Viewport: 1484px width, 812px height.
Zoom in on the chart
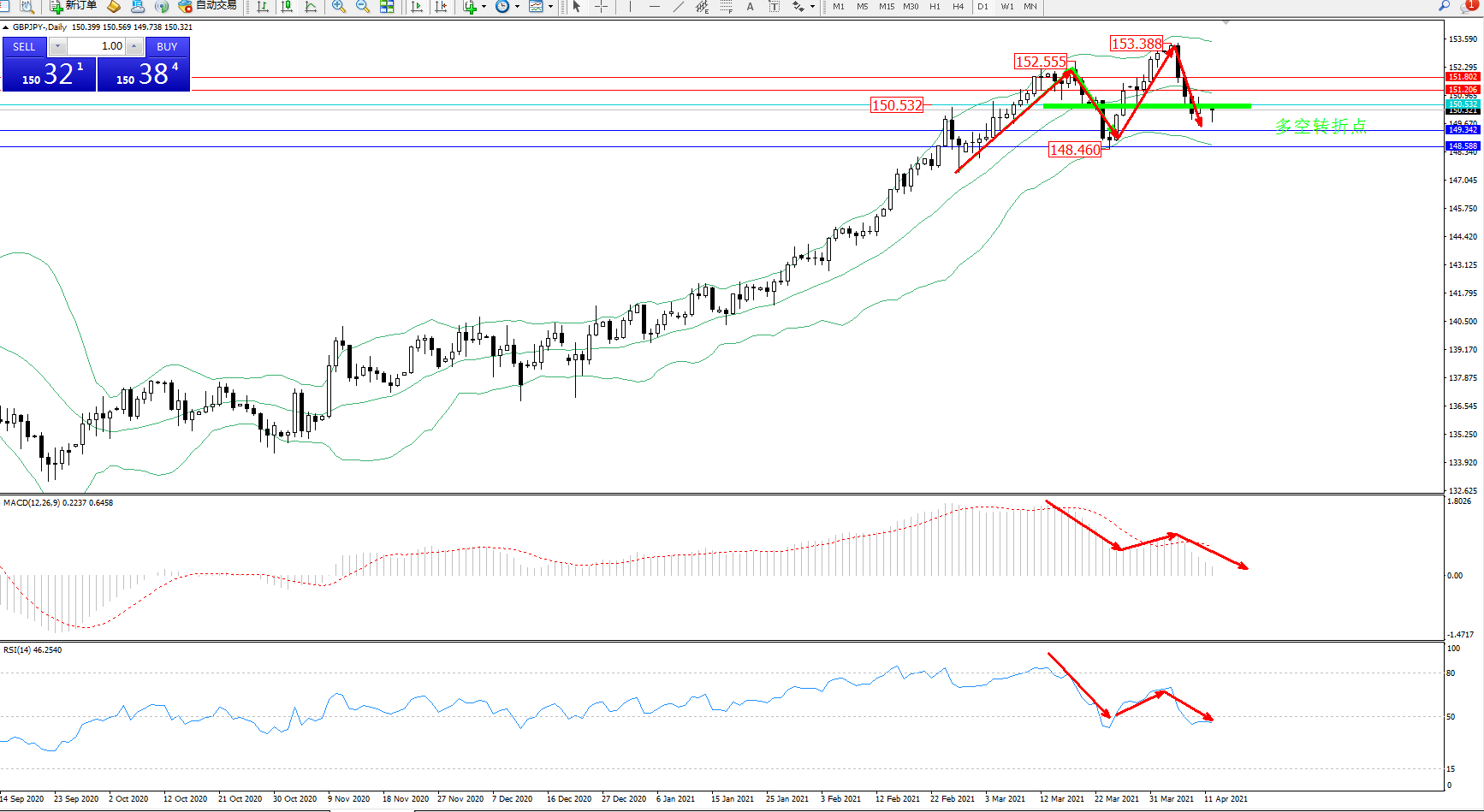(339, 7)
